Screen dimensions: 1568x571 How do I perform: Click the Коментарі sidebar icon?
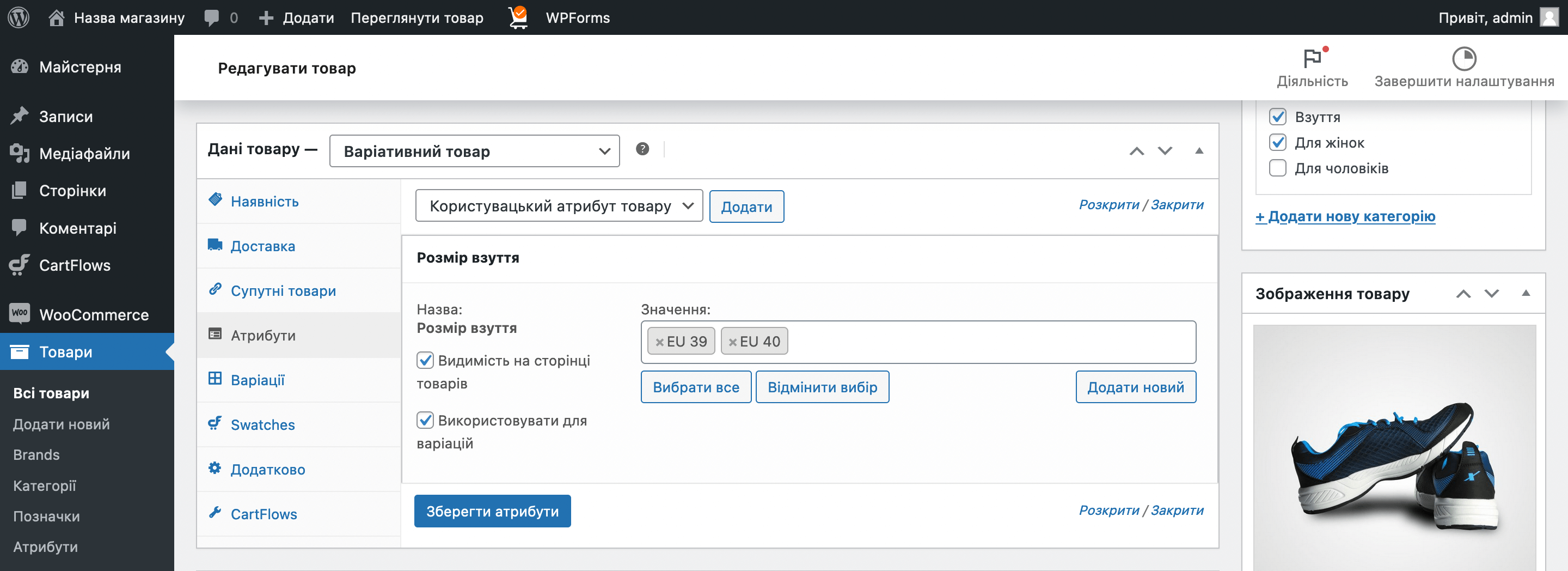[x=20, y=227]
